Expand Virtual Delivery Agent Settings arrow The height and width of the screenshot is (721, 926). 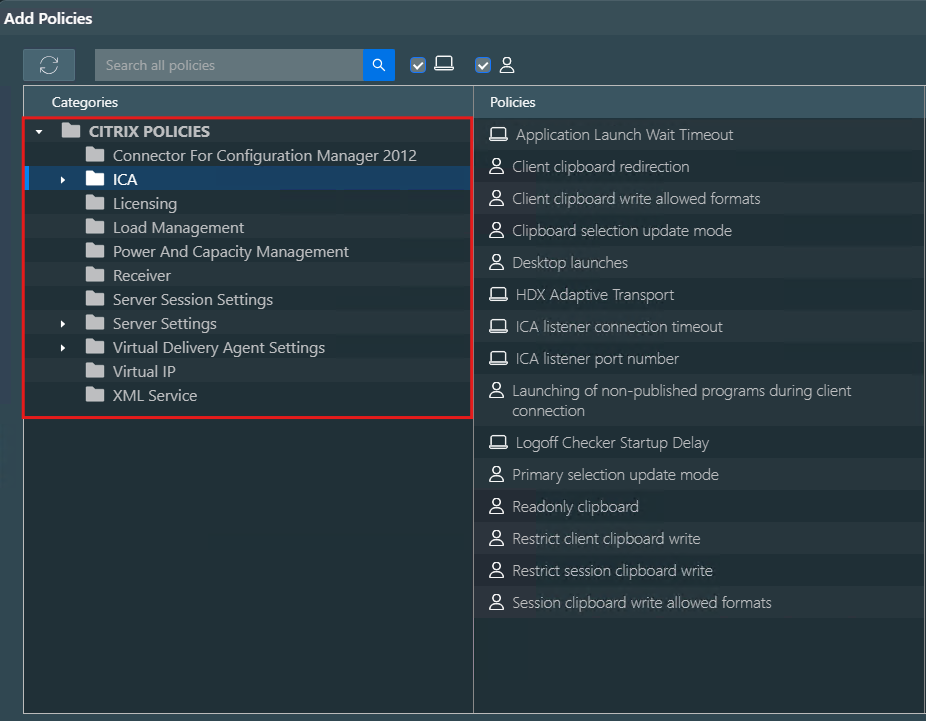63,348
